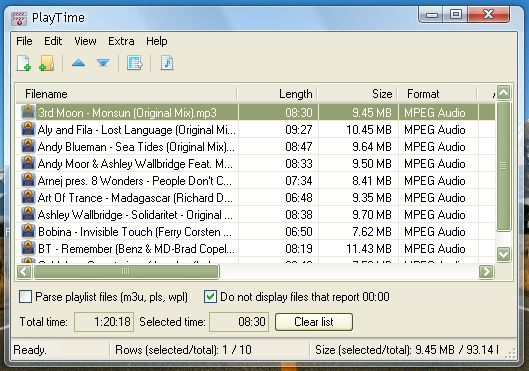Viewport: 529px width, 371px height.
Task: Sort by Length column header
Action: click(x=277, y=94)
